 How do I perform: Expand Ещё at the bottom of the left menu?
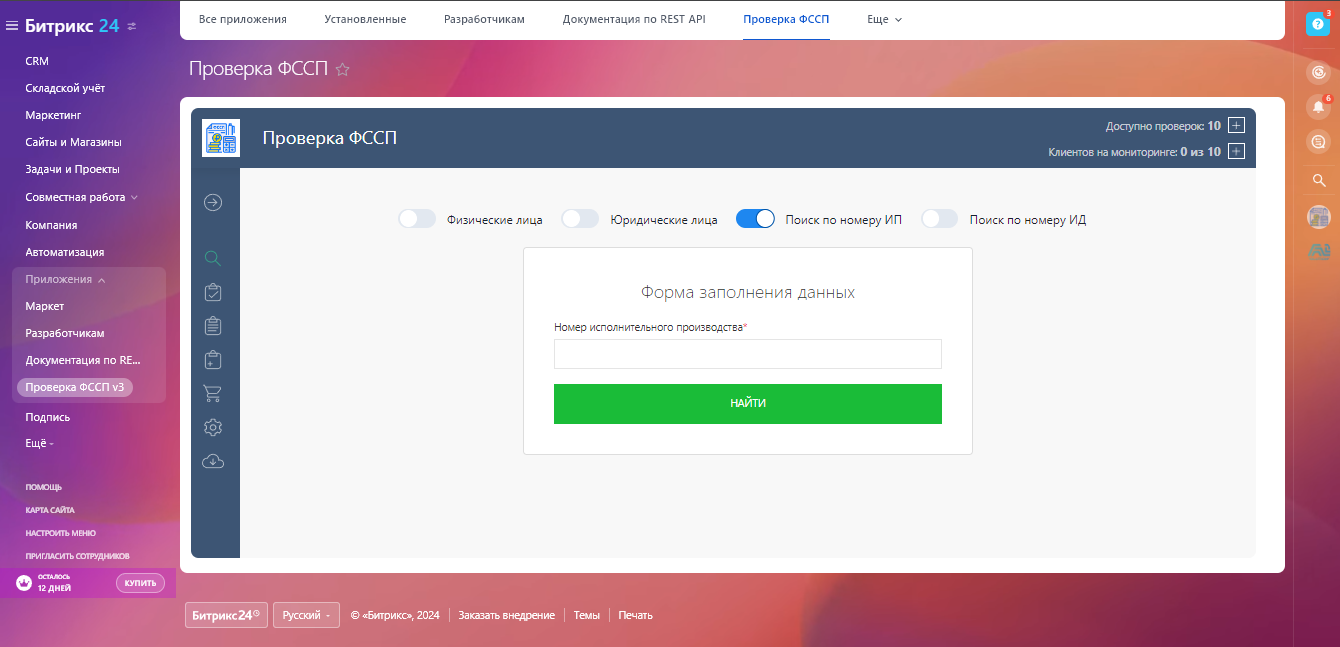[40, 443]
